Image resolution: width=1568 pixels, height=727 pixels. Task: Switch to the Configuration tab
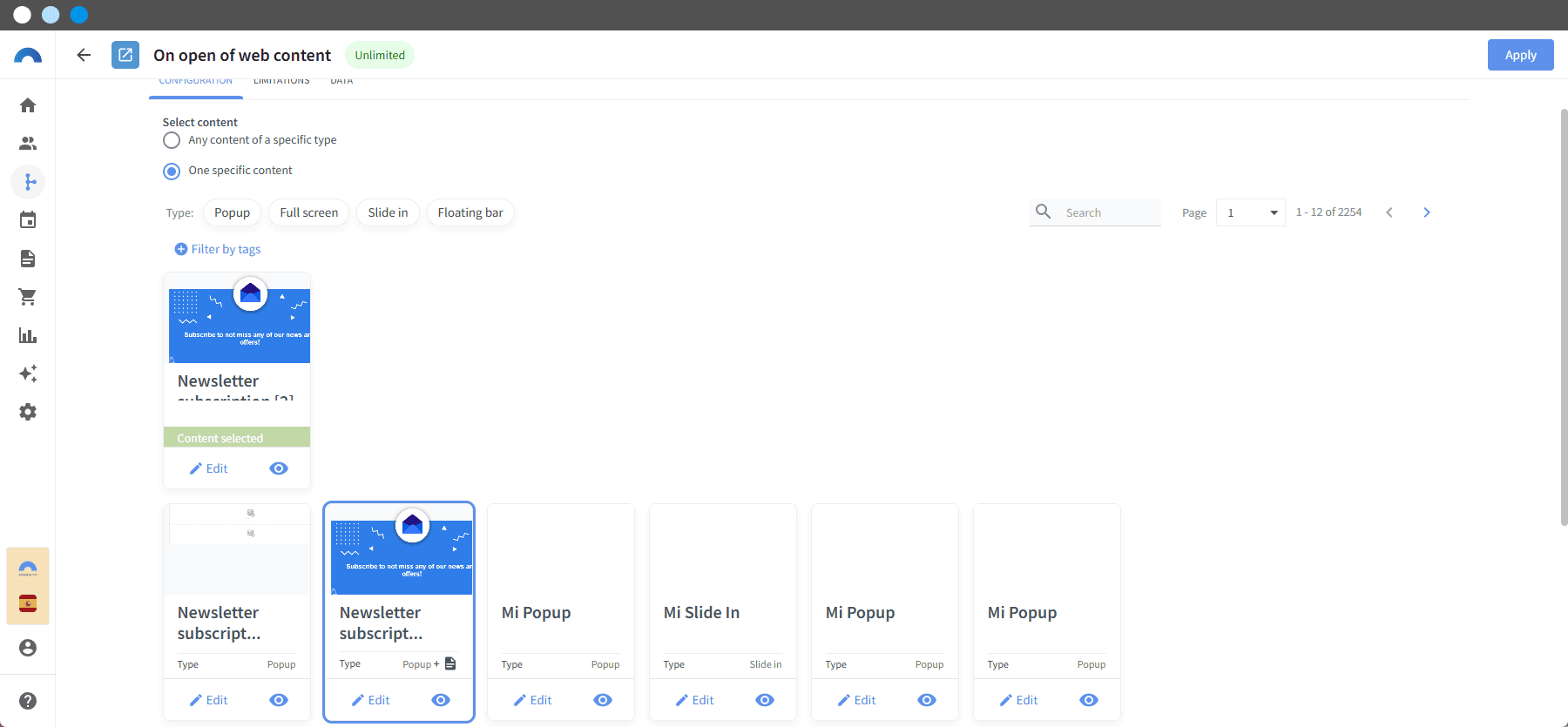(196, 83)
